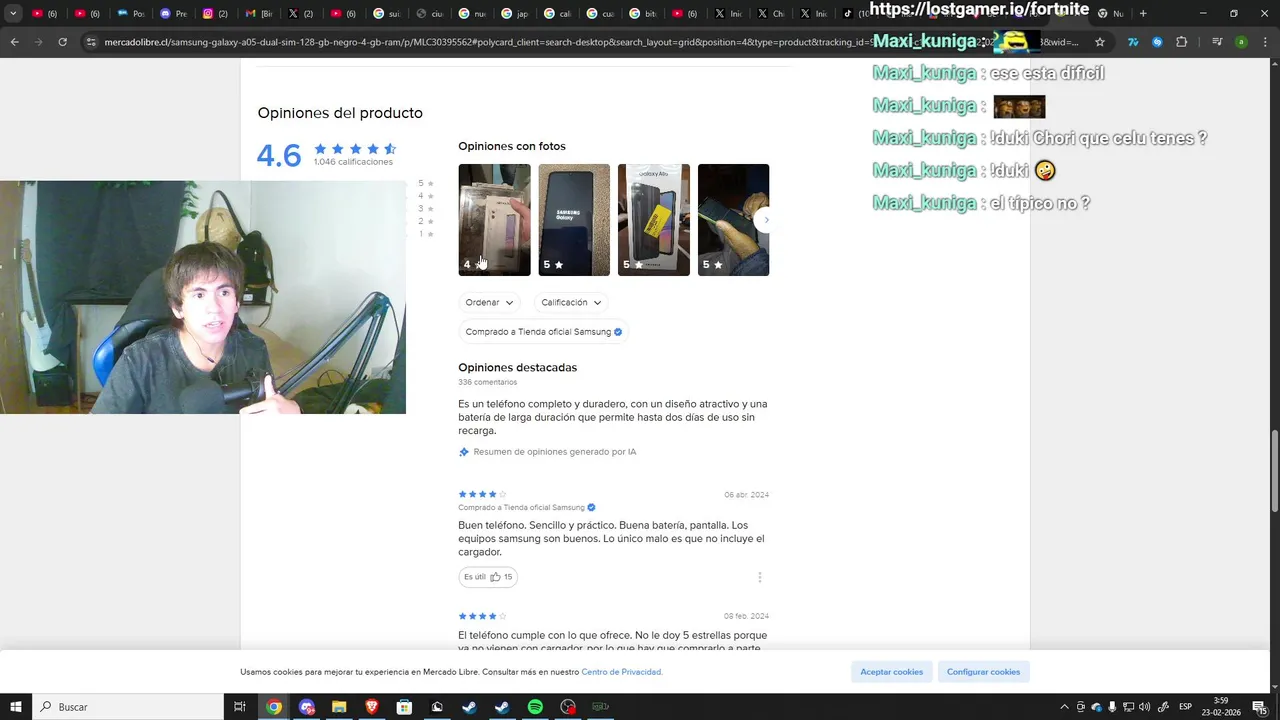Open Brave browser from the taskbar

(372, 707)
